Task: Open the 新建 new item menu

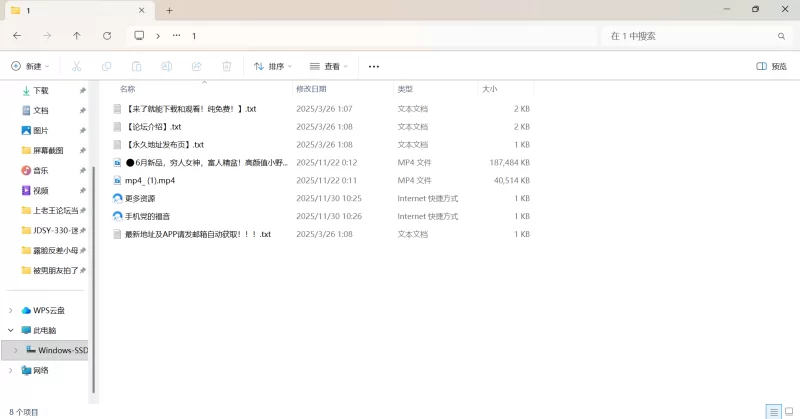Action: [29, 66]
